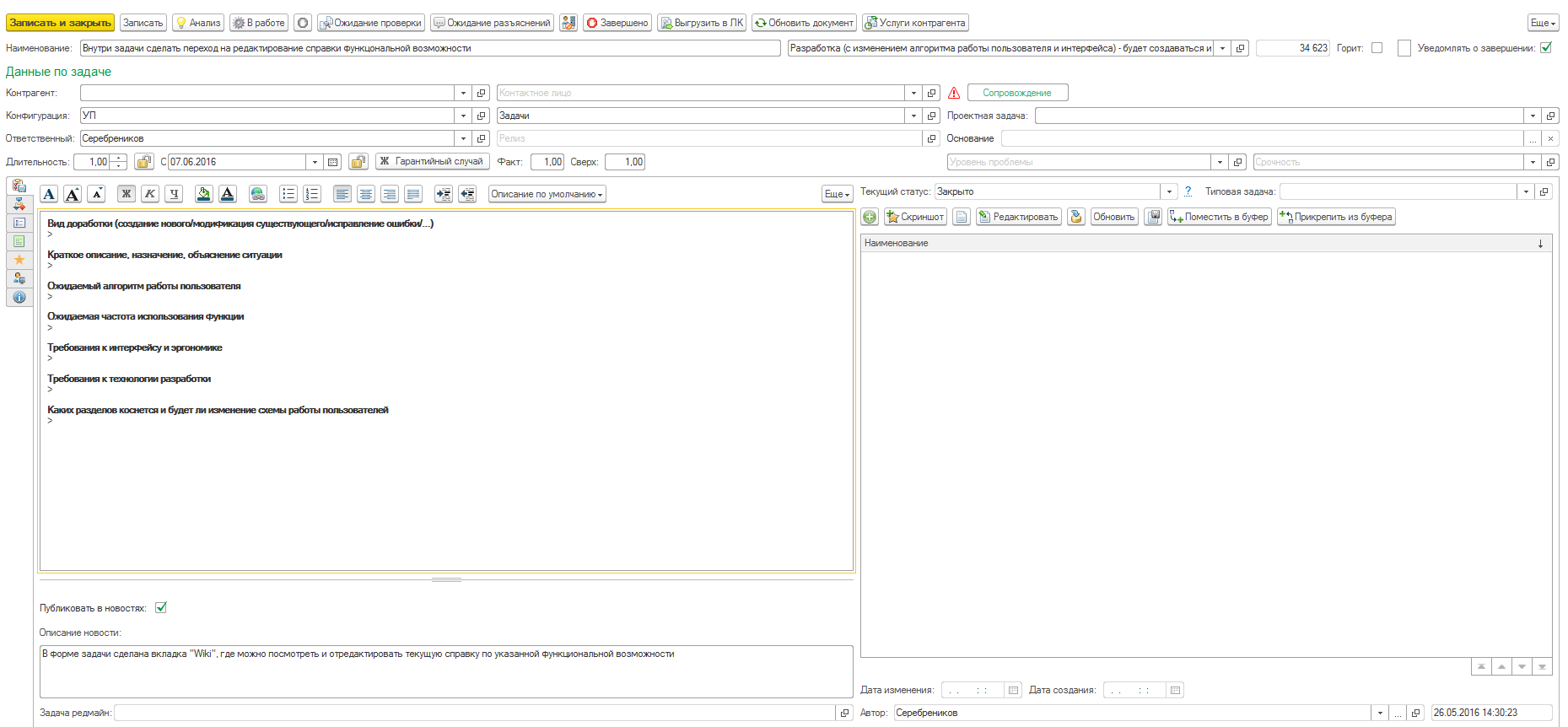Open the top-right 'Еще' menu
The width and height of the screenshot is (1568, 727).
coord(1543,23)
